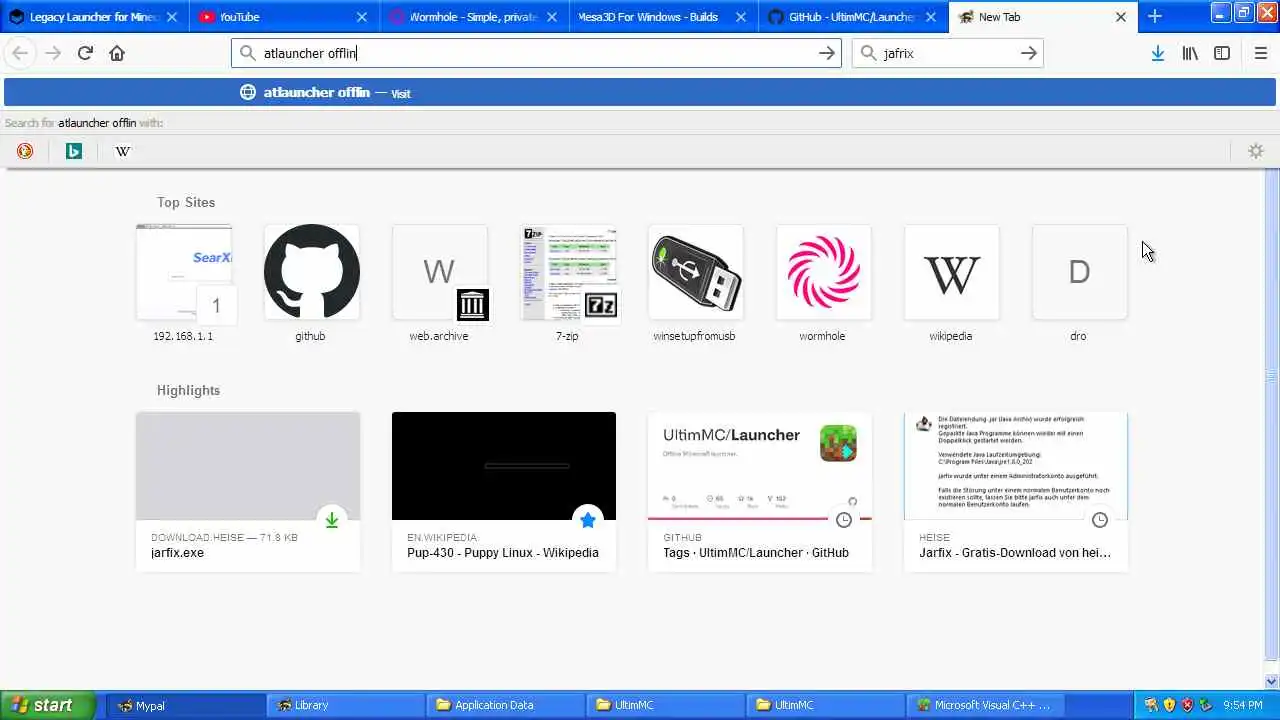
Task: Search with the Wikipedia engine icon
Action: (123, 151)
